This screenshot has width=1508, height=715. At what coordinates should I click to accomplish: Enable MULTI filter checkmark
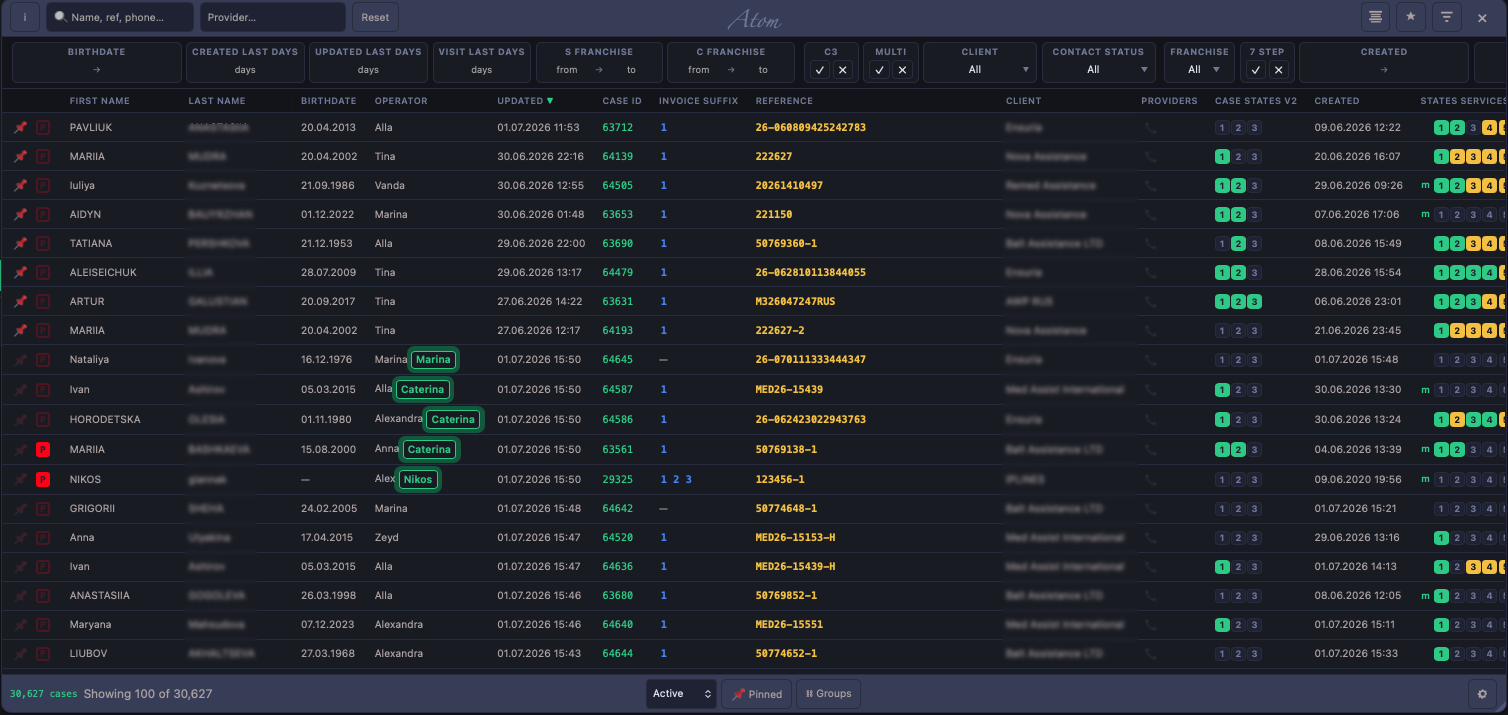click(x=880, y=70)
